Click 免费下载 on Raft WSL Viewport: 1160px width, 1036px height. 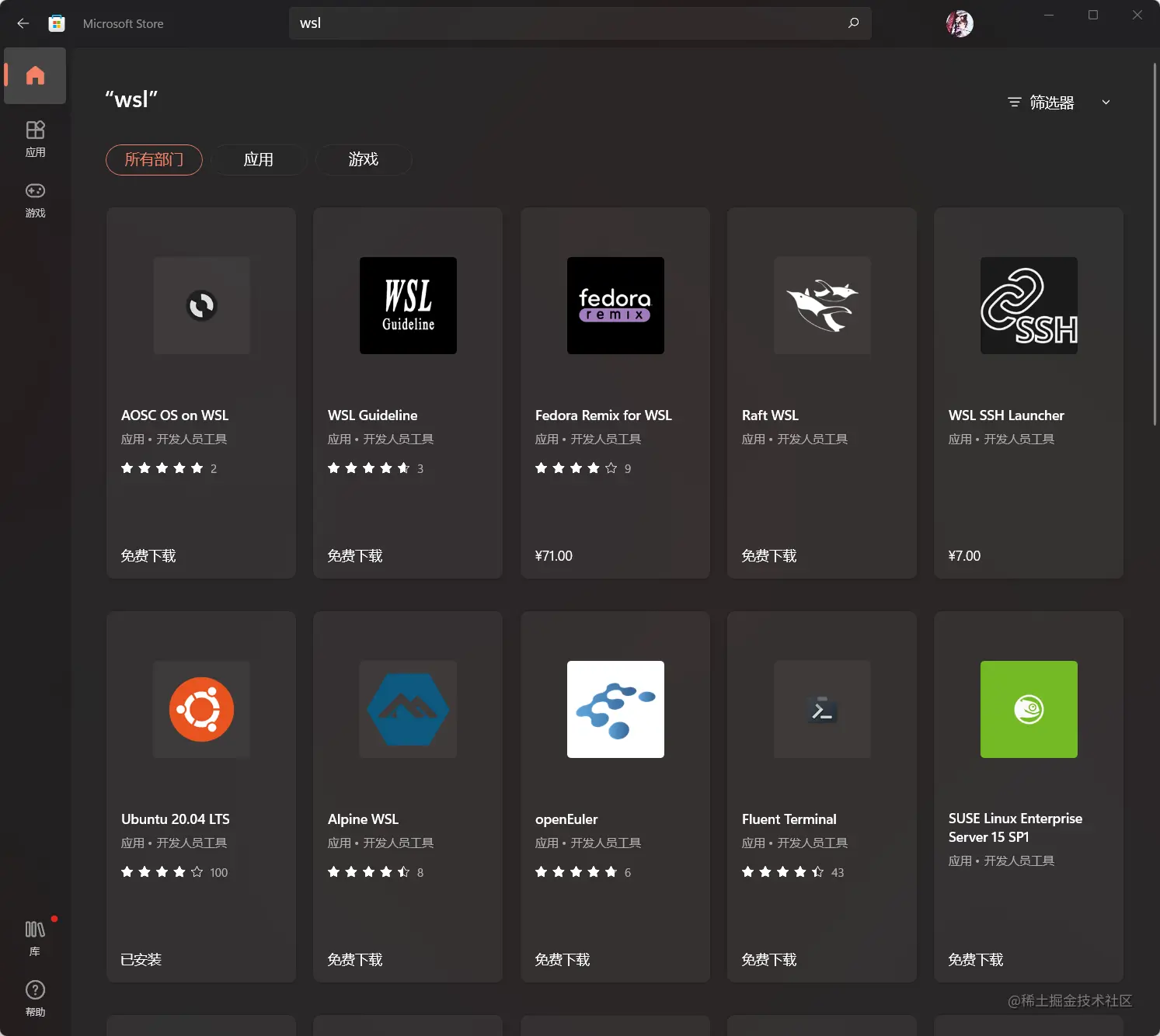[x=769, y=556]
